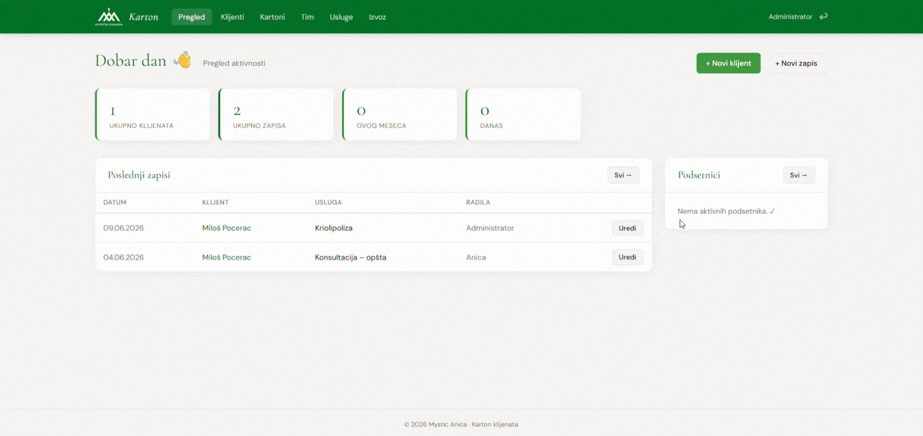
Task: Click the Pregled aktivnosti subtitle
Action: point(234,63)
